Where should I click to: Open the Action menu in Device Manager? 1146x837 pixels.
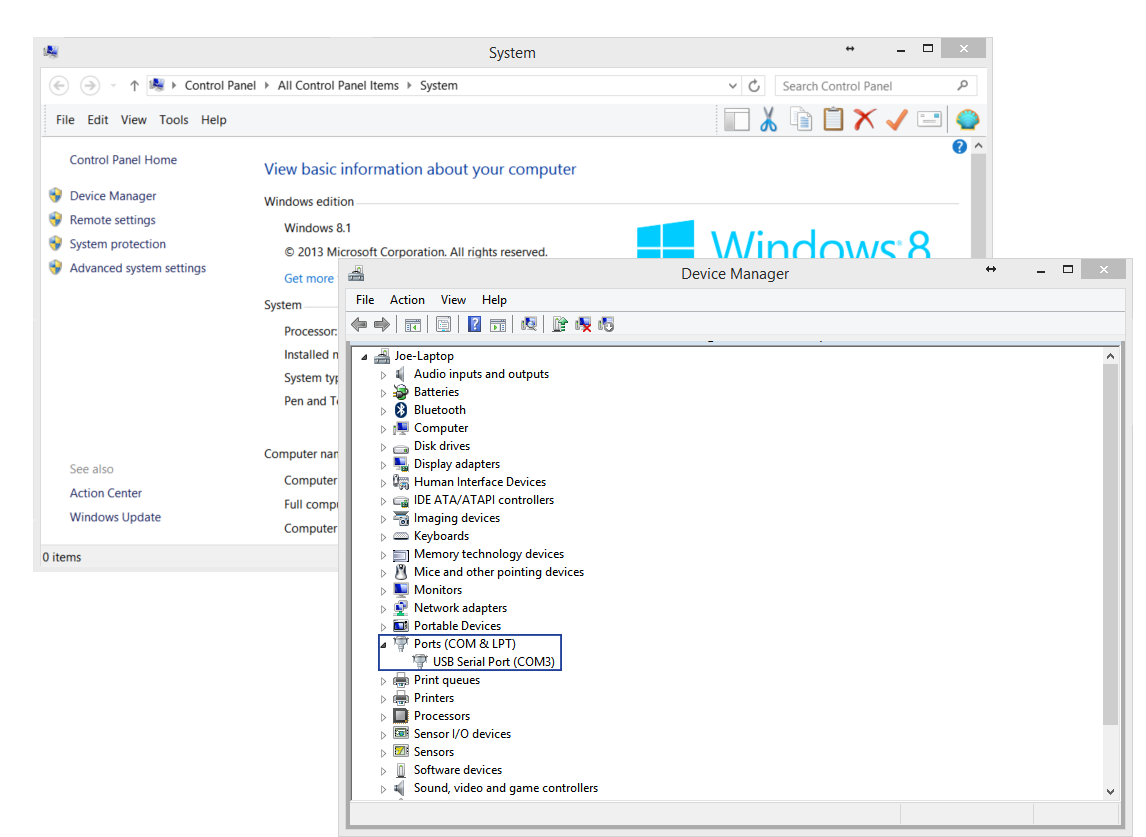click(407, 299)
